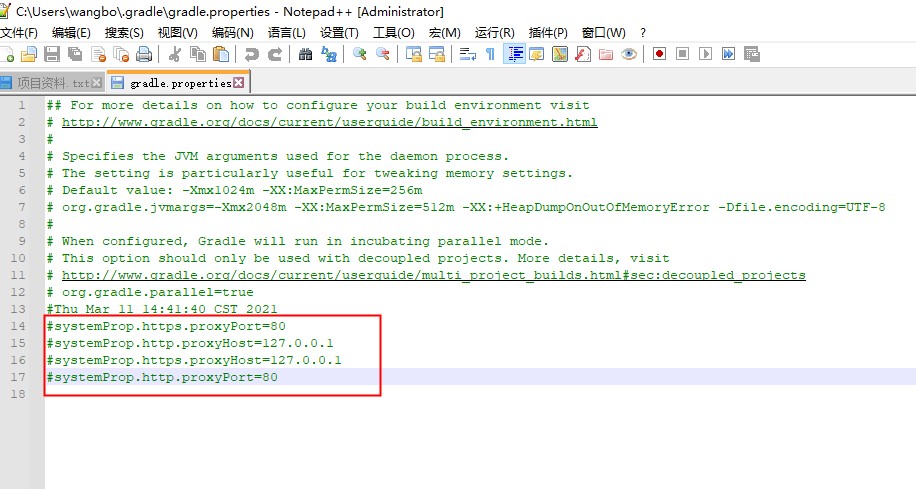Open the 窗口(W) menu
The width and height of the screenshot is (916, 489).
point(603,33)
